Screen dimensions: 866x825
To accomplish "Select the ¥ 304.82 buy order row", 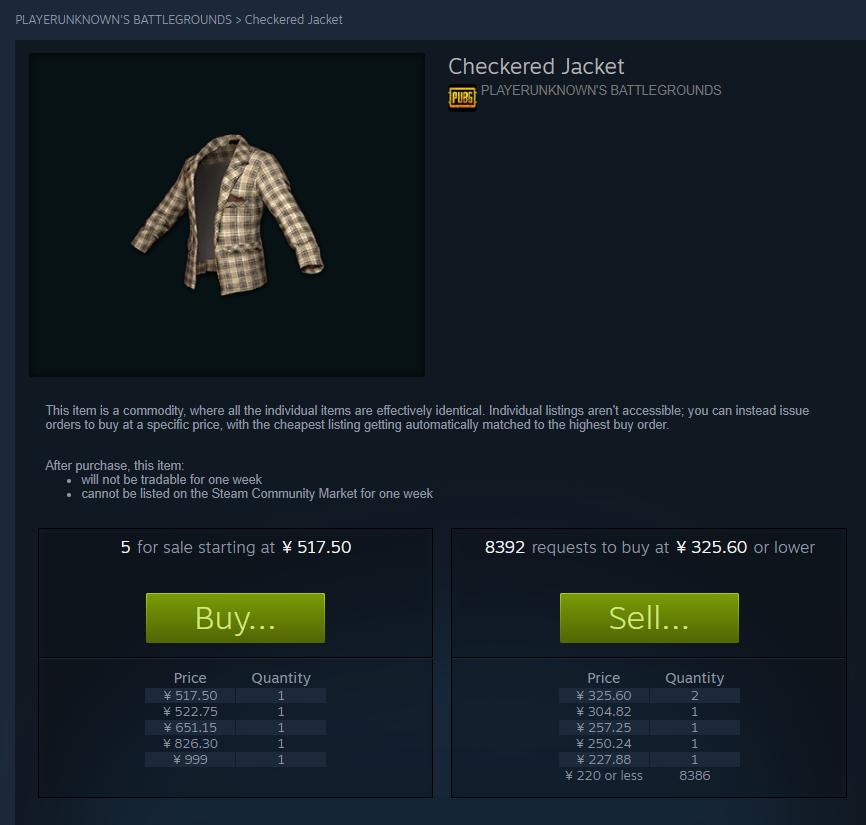I will pos(649,712).
